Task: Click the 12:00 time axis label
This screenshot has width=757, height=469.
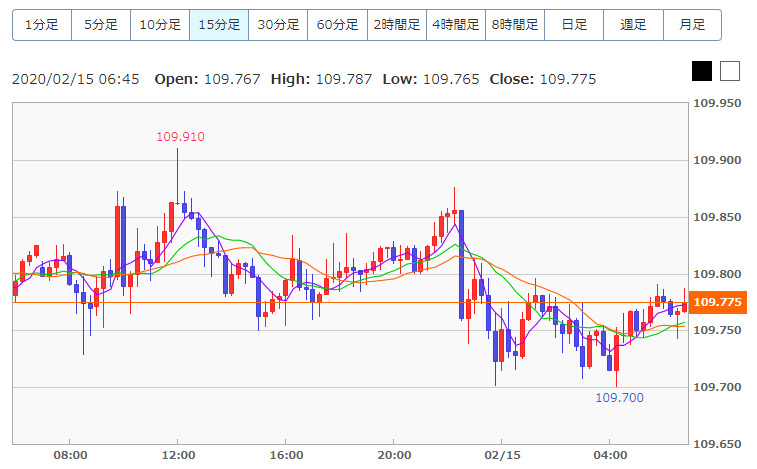Action: [179, 455]
